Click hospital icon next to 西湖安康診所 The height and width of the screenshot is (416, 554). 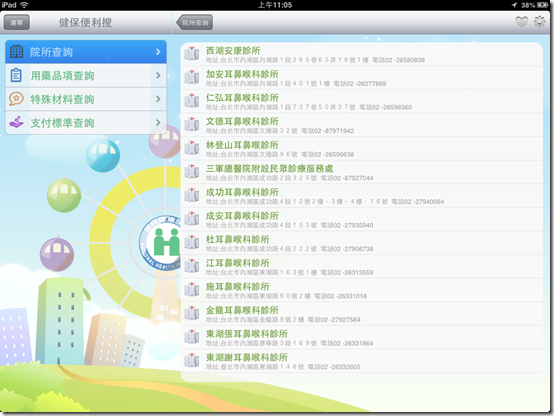point(192,53)
